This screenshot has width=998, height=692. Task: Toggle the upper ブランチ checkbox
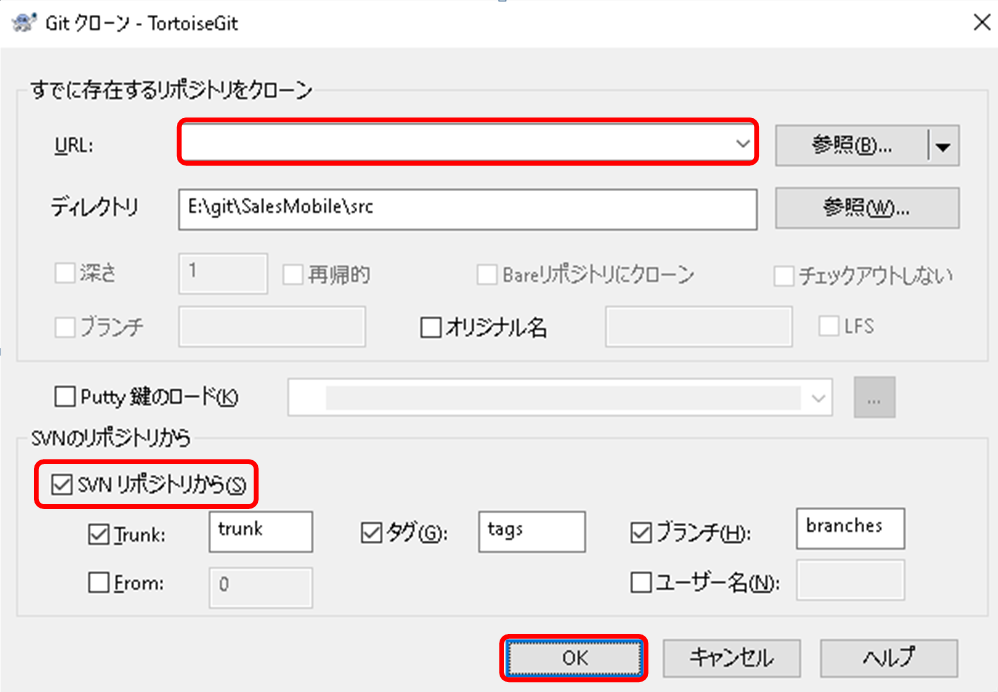66,327
